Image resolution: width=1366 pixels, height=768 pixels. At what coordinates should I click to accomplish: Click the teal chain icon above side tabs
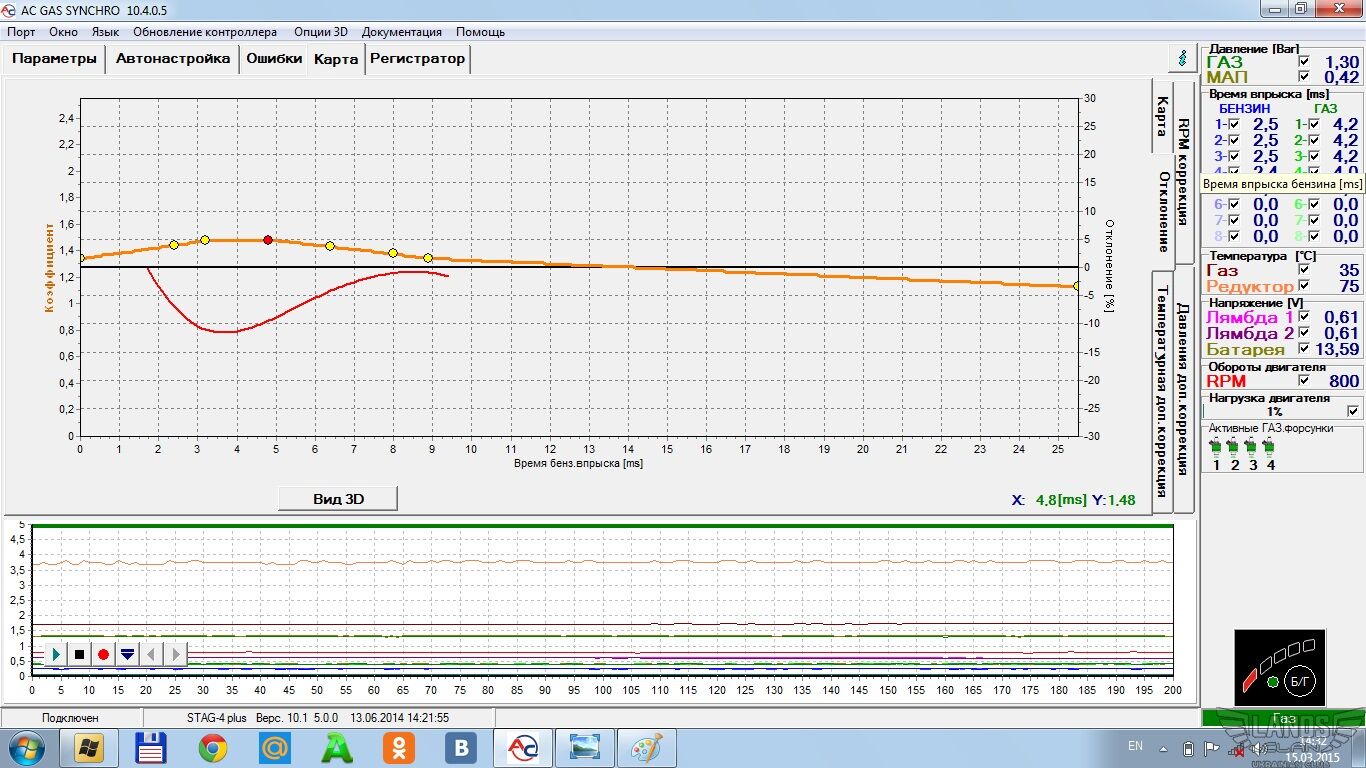tap(1184, 57)
